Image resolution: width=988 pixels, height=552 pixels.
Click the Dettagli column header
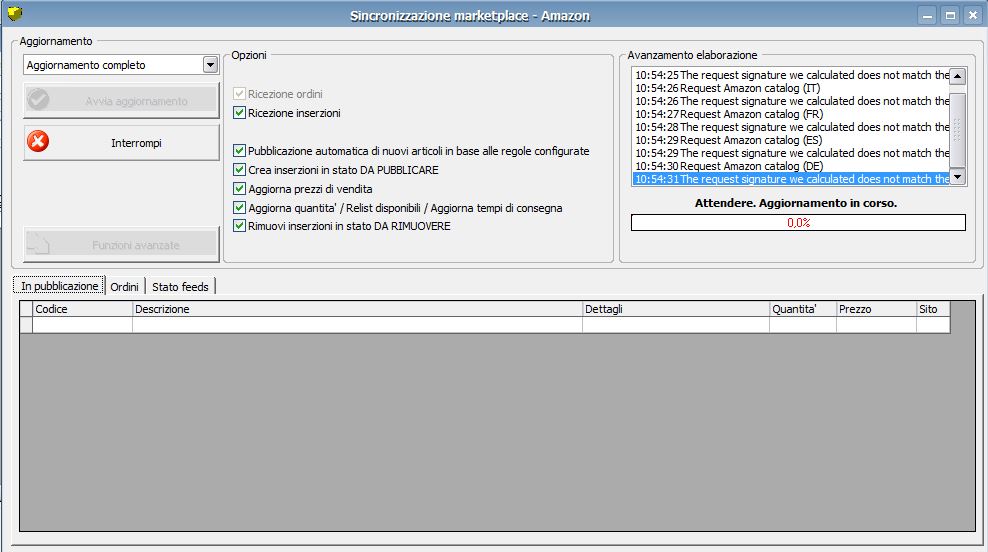675,309
